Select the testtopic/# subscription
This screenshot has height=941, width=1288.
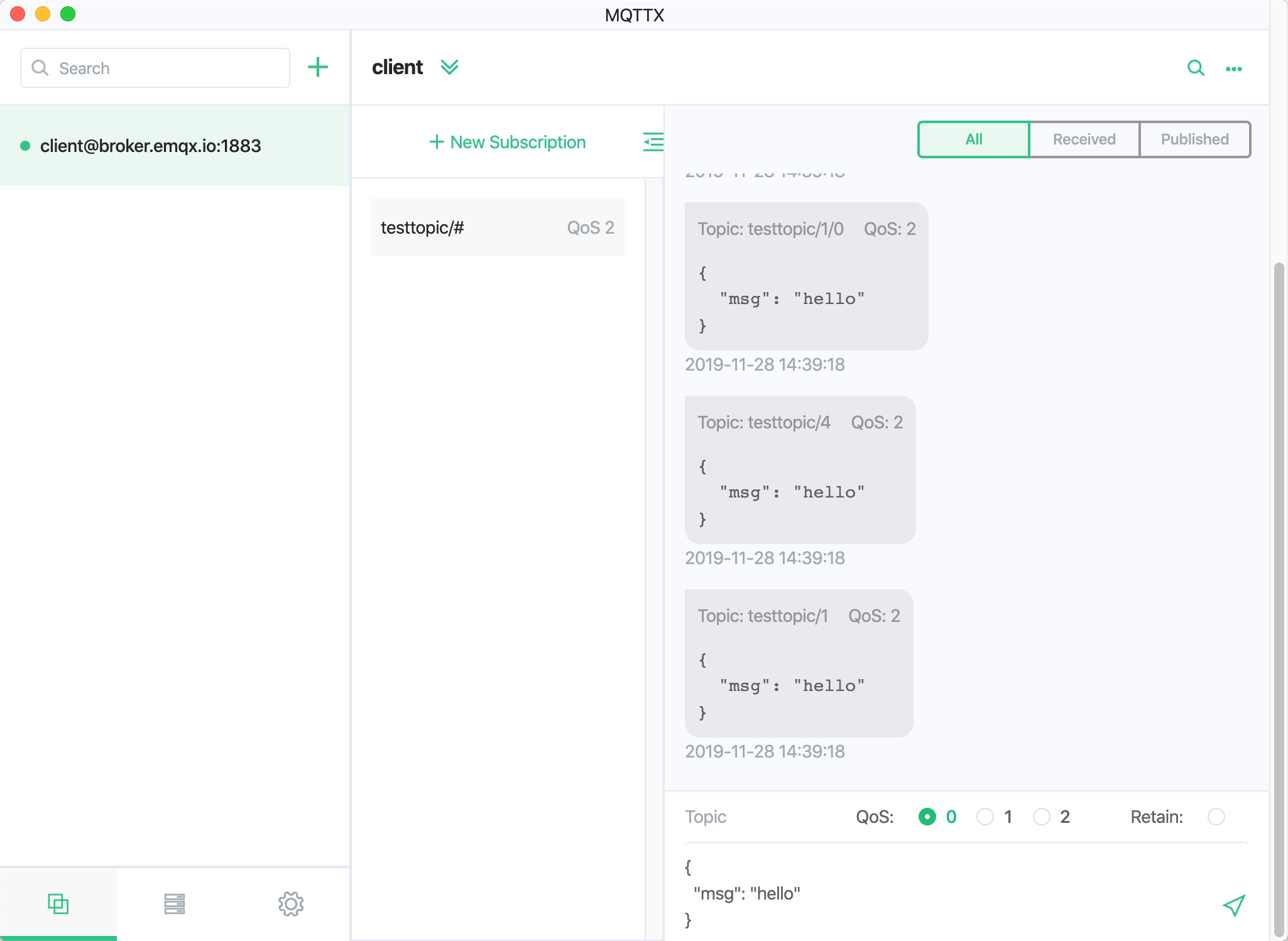click(x=497, y=227)
